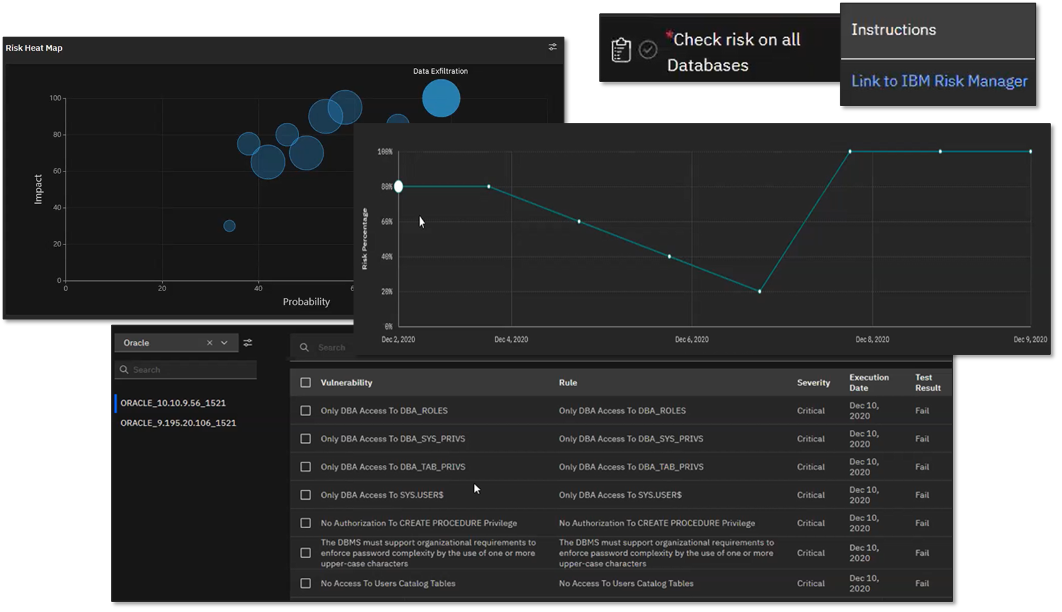Clear the Oracle selection with the X icon

point(210,343)
